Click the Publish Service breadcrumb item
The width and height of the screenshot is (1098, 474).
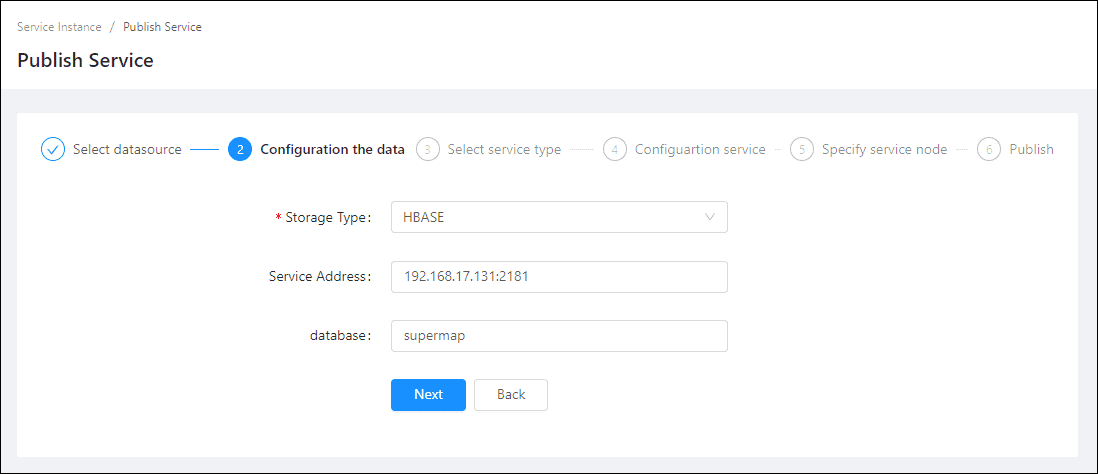pos(162,27)
